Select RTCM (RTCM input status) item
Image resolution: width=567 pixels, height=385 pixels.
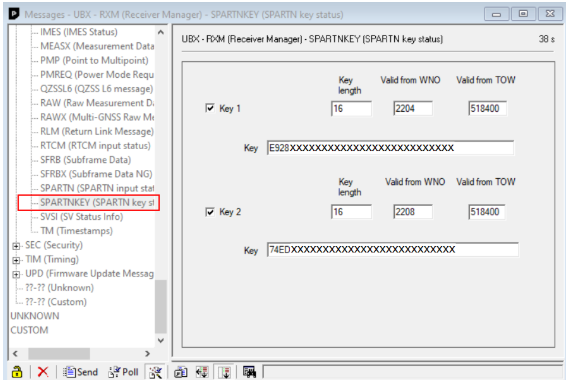tap(95, 145)
